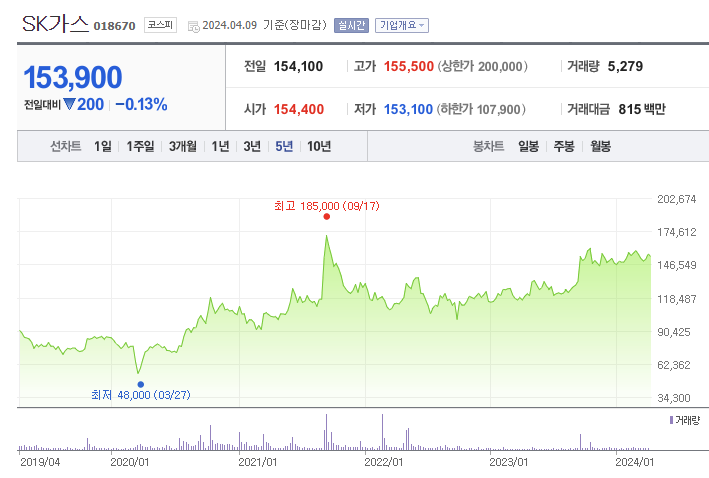Screen dimensions: 709x478
Task: Click the stock code 018670
Action: tap(114, 26)
